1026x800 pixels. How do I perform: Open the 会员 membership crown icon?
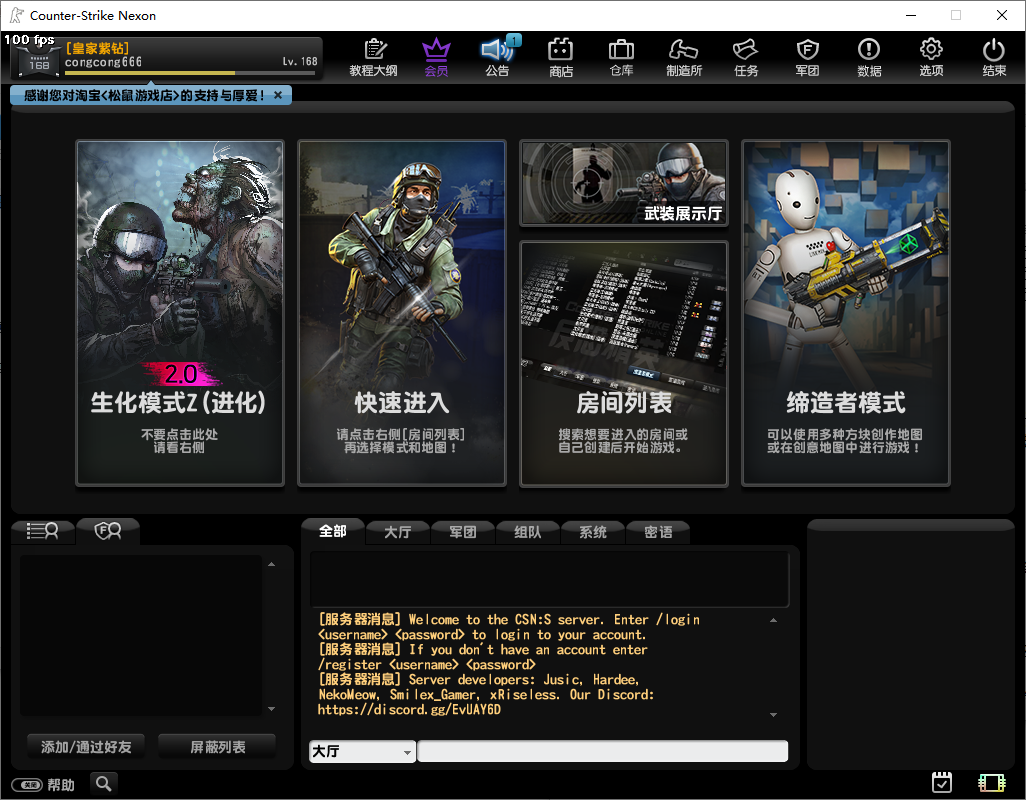tap(436, 57)
